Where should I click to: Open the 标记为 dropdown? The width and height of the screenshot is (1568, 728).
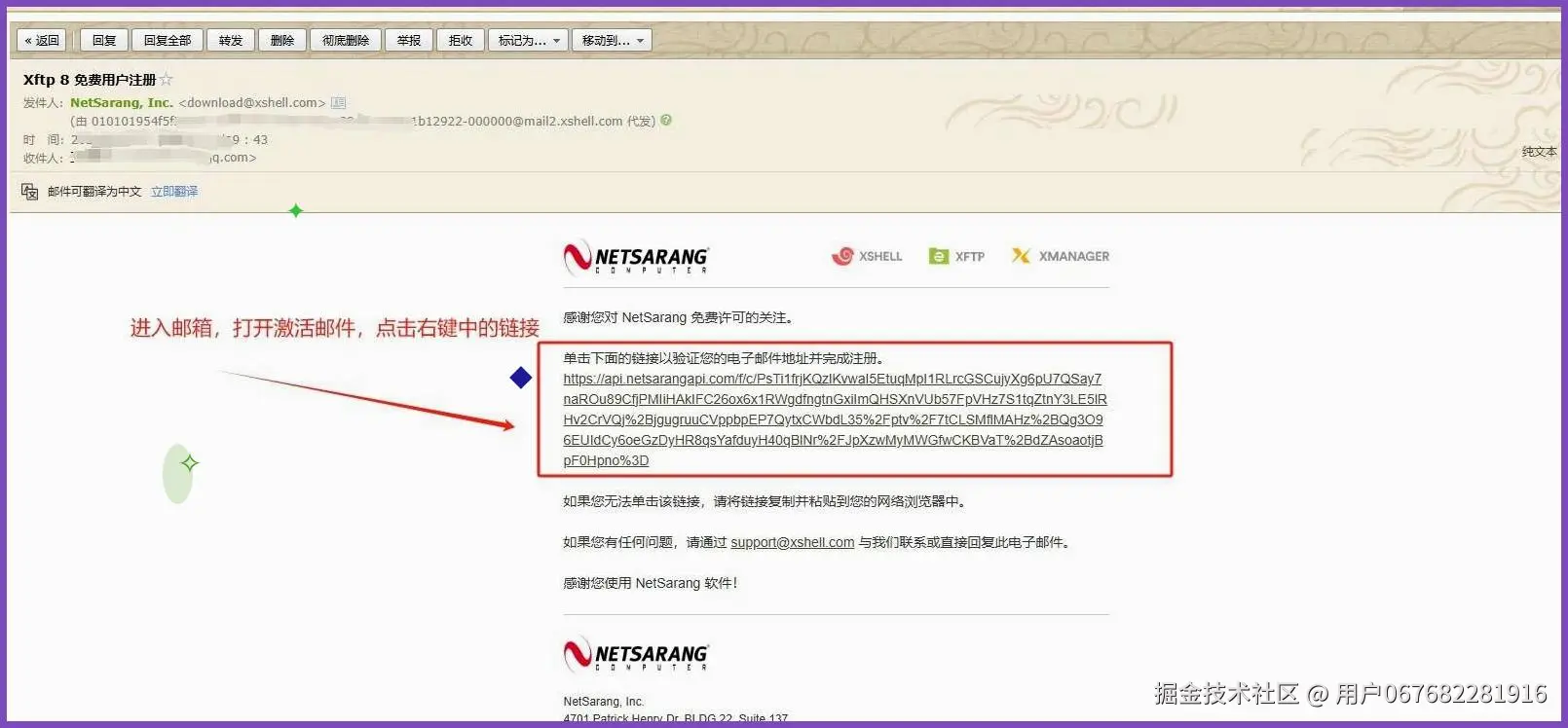pyautogui.click(x=528, y=40)
